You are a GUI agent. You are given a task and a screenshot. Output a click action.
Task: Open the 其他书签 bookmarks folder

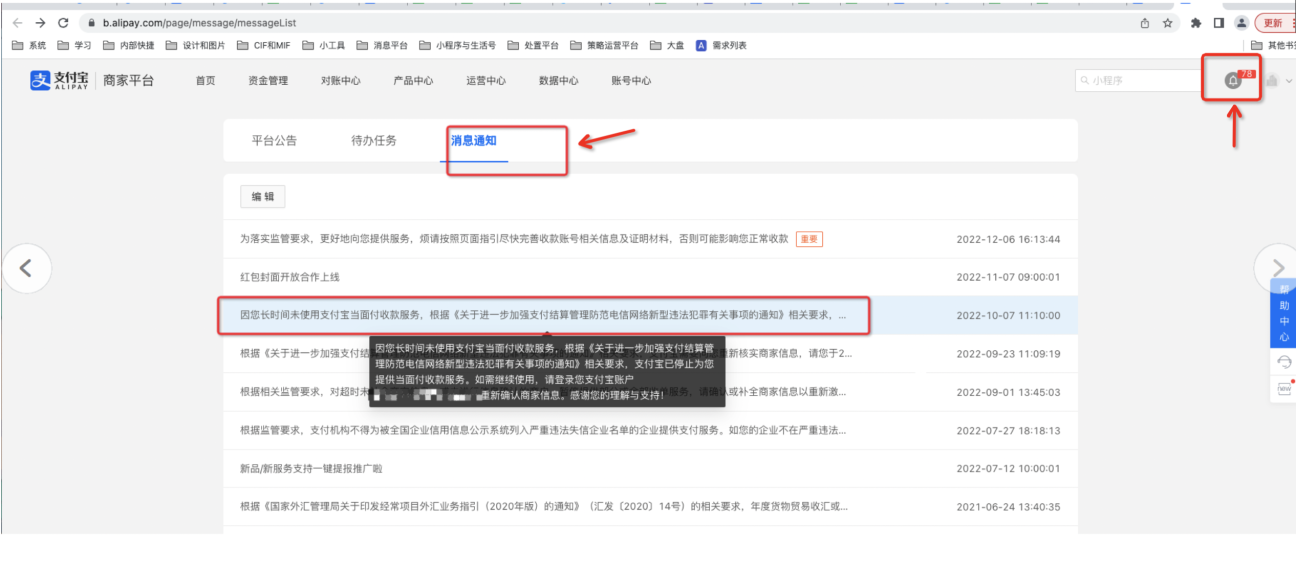click(x=1273, y=45)
